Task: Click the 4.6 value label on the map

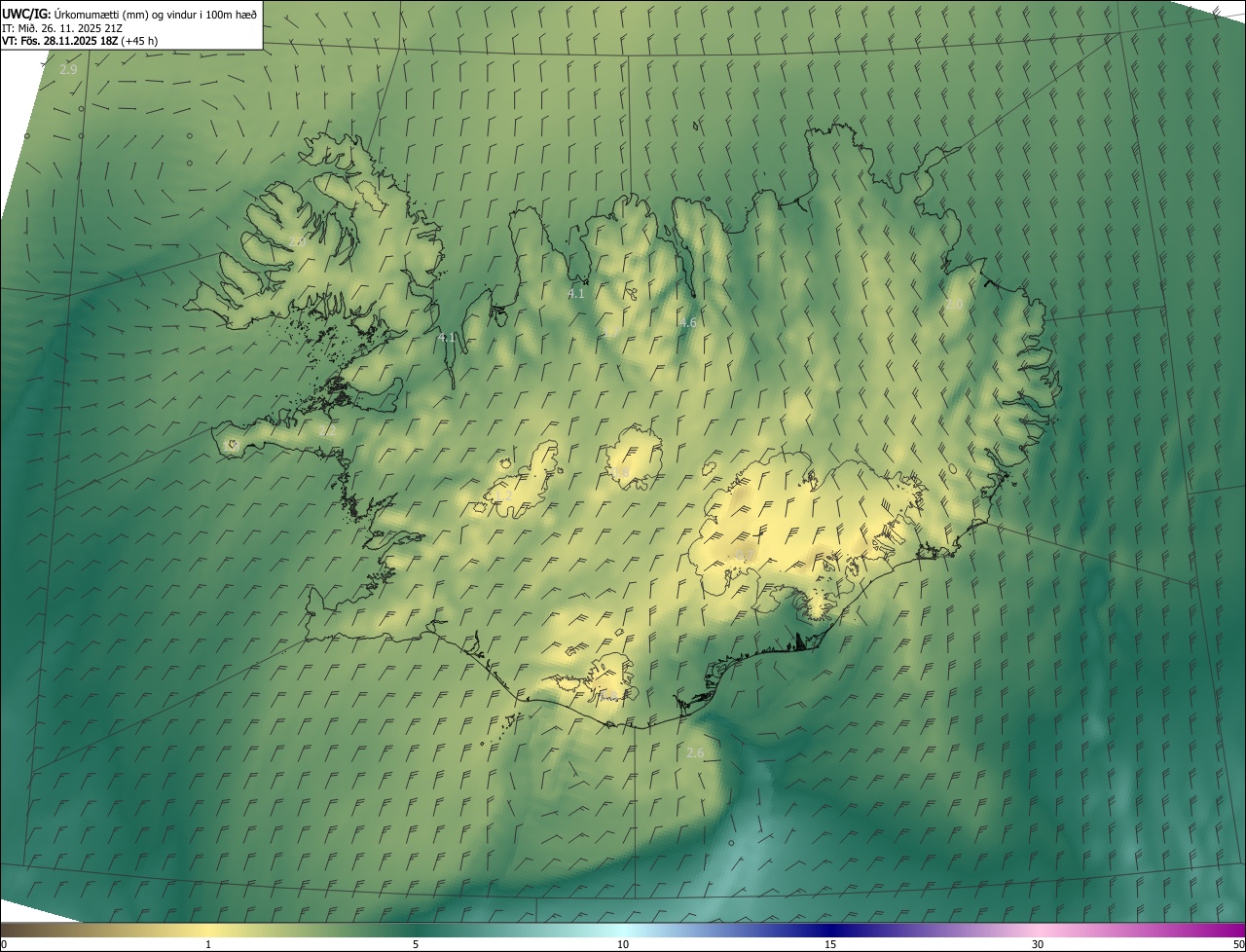Action: click(x=687, y=322)
